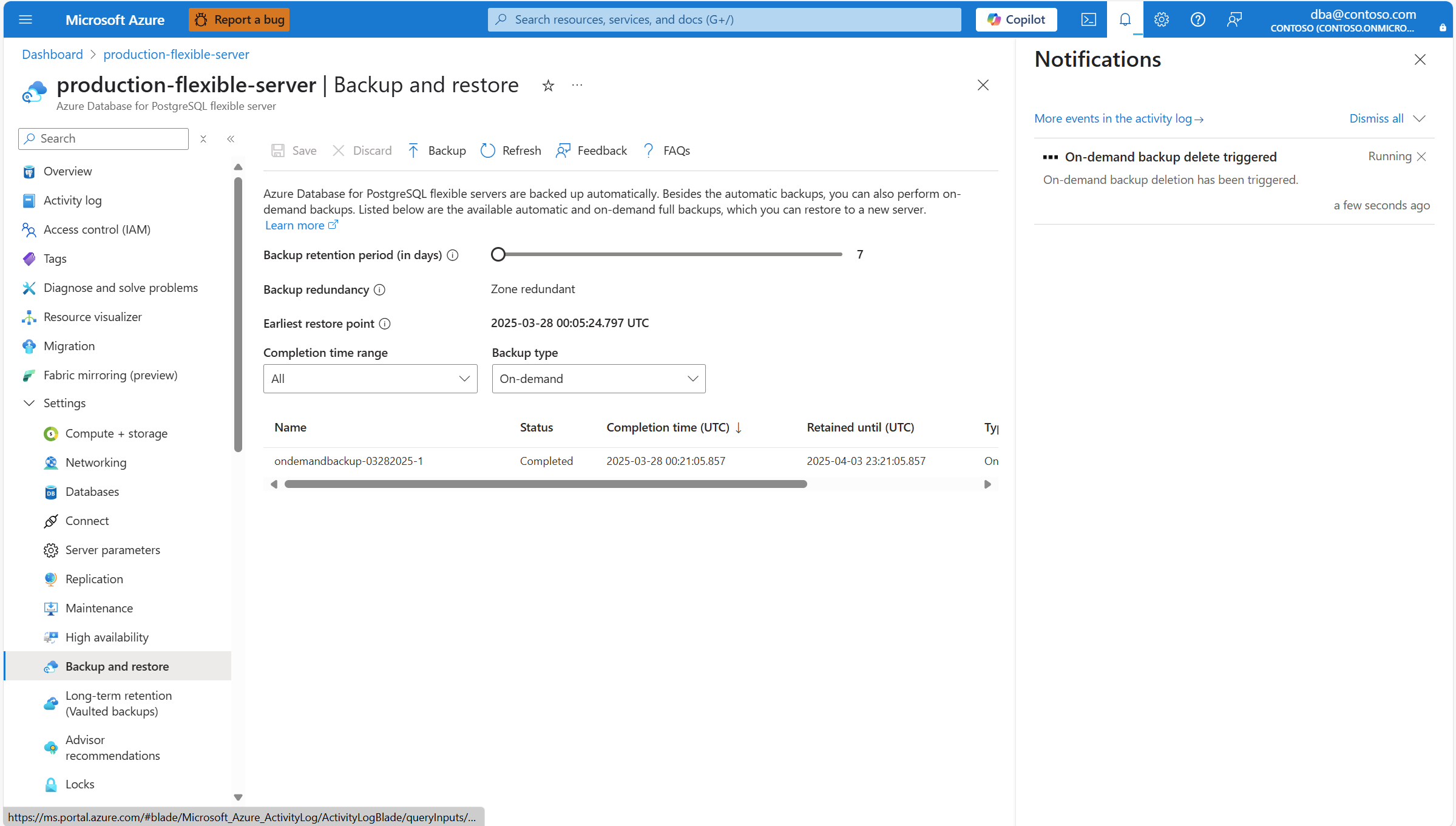
Task: Expand the Dismiss all chevron in Notifications
Action: [1419, 118]
